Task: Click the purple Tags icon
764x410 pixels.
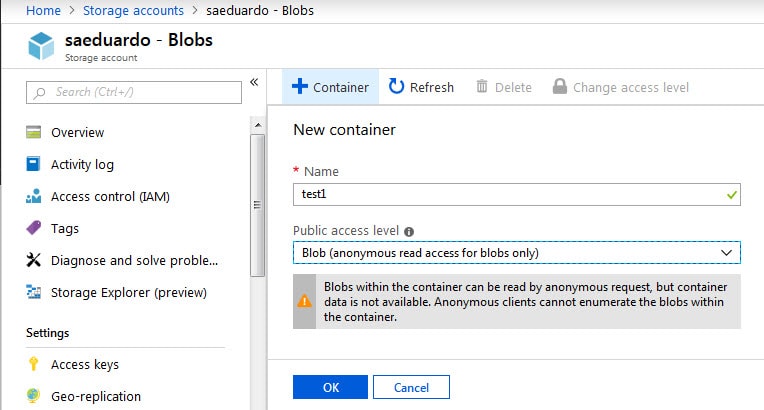Action: 34,228
